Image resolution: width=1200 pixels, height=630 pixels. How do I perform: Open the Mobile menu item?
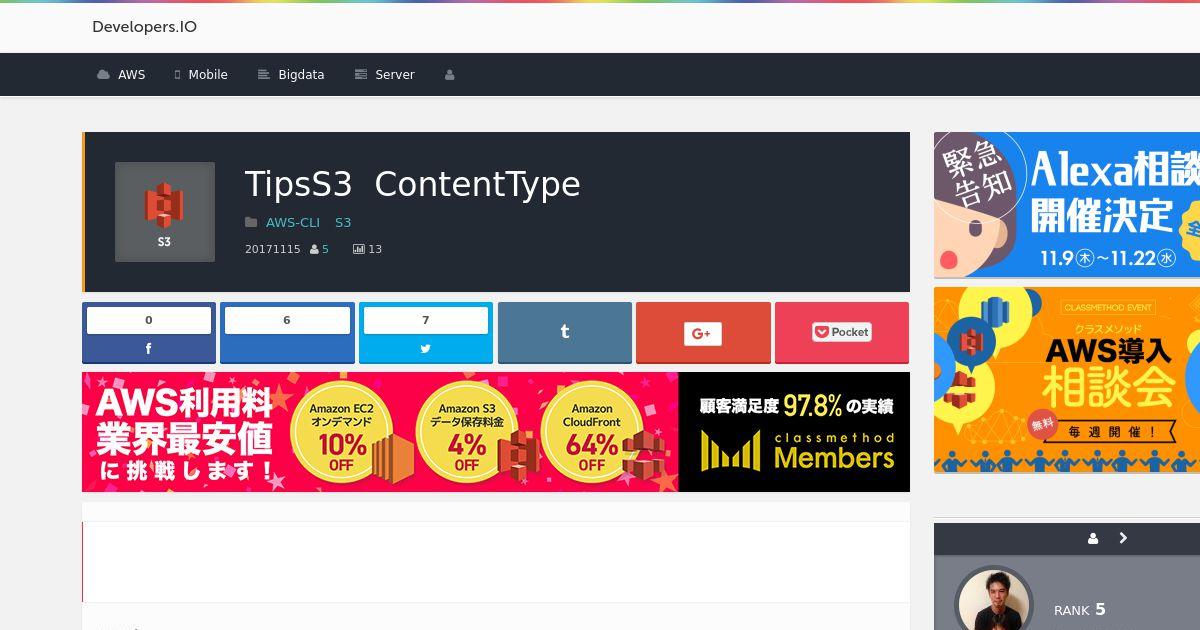tap(201, 75)
